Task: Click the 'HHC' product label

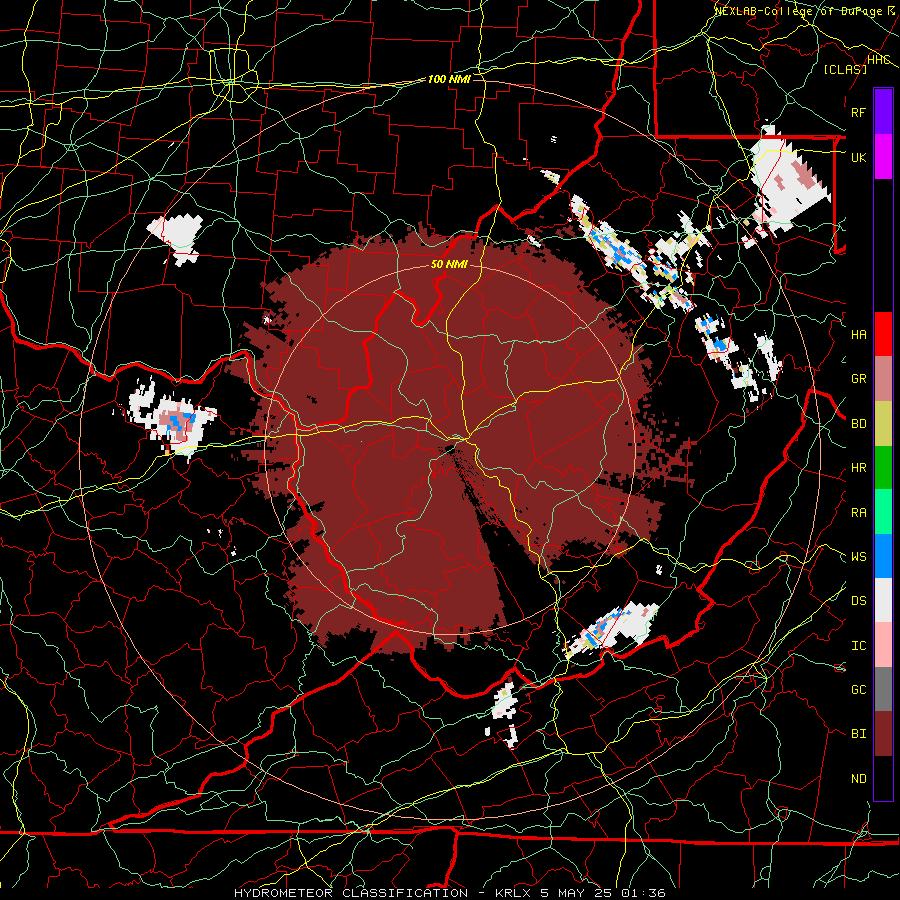Action: [x=878, y=59]
